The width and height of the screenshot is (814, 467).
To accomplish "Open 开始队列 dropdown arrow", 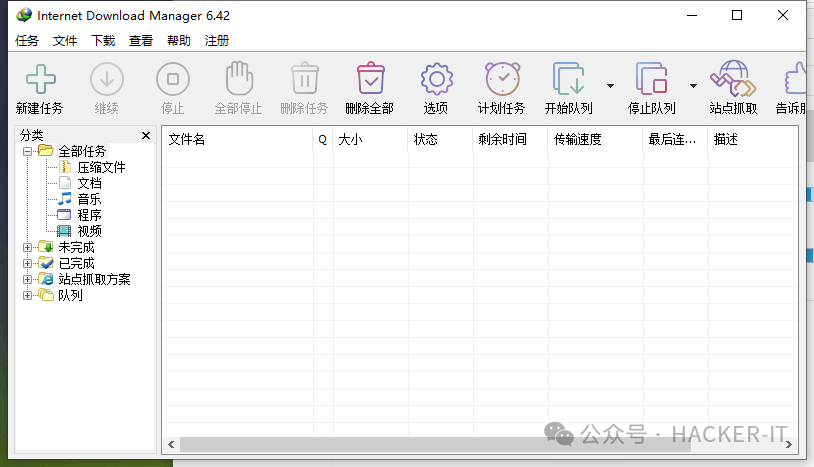I will [610, 86].
